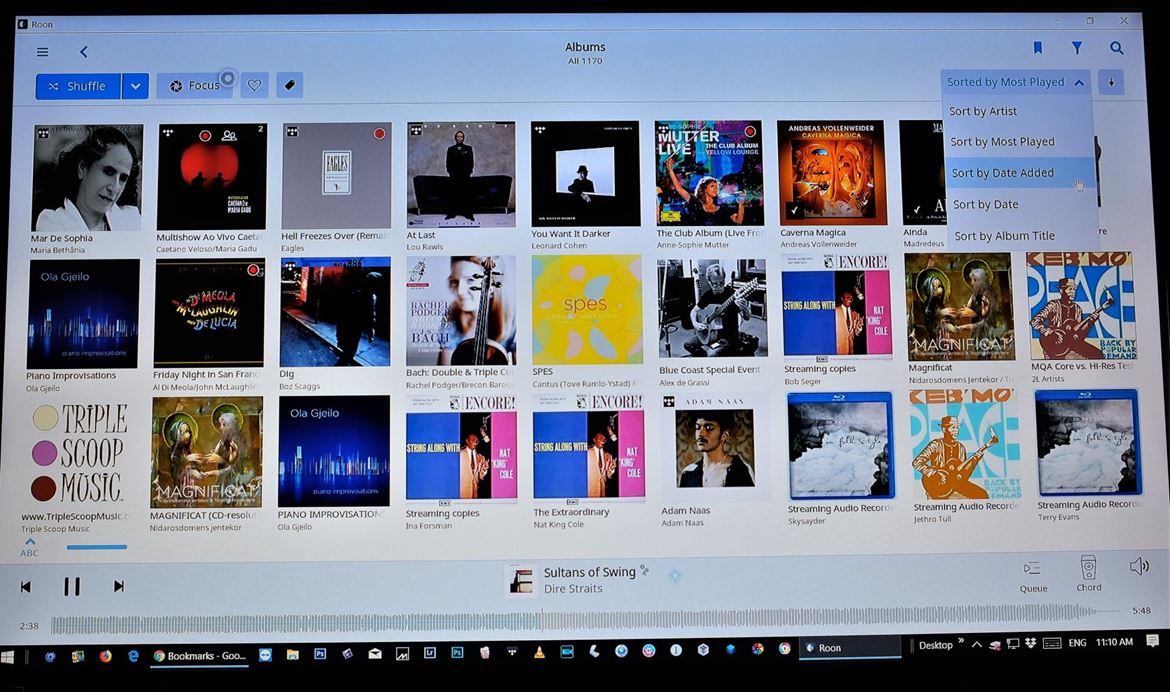Image resolution: width=1170 pixels, height=692 pixels.
Task: Open the Adam Naas album cover
Action: [715, 447]
